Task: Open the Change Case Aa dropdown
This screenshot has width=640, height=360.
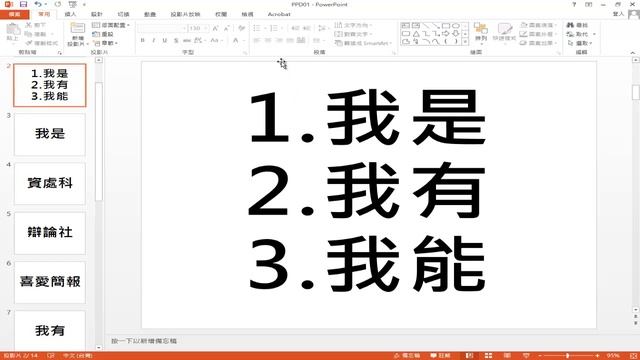Action: [216, 40]
